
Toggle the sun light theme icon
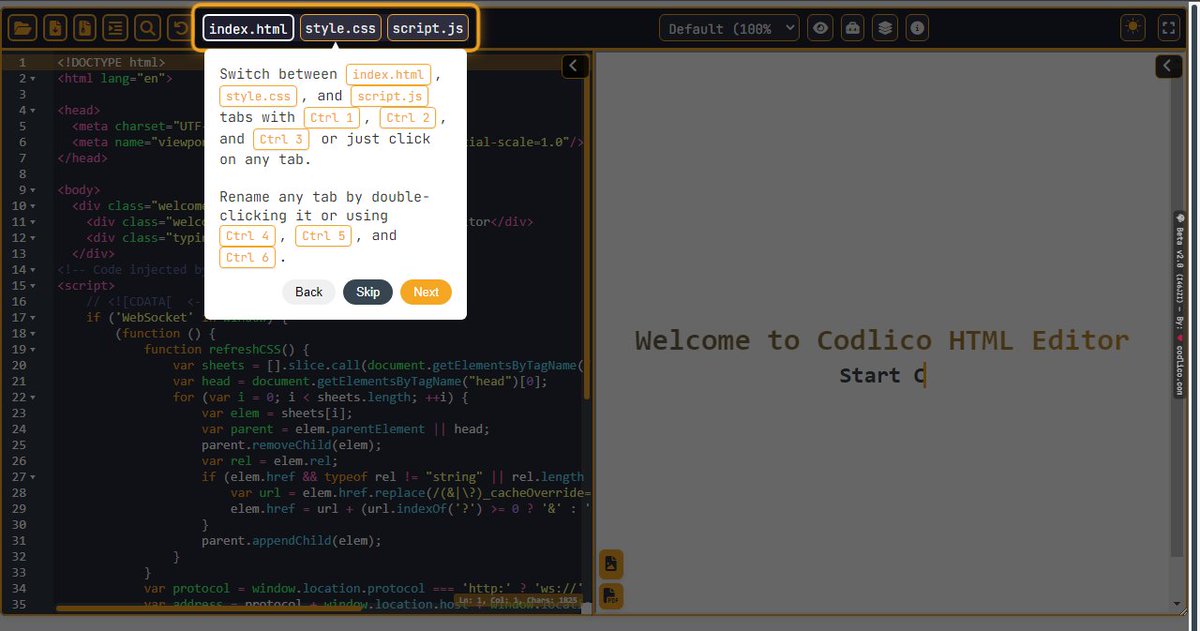pos(1132,28)
